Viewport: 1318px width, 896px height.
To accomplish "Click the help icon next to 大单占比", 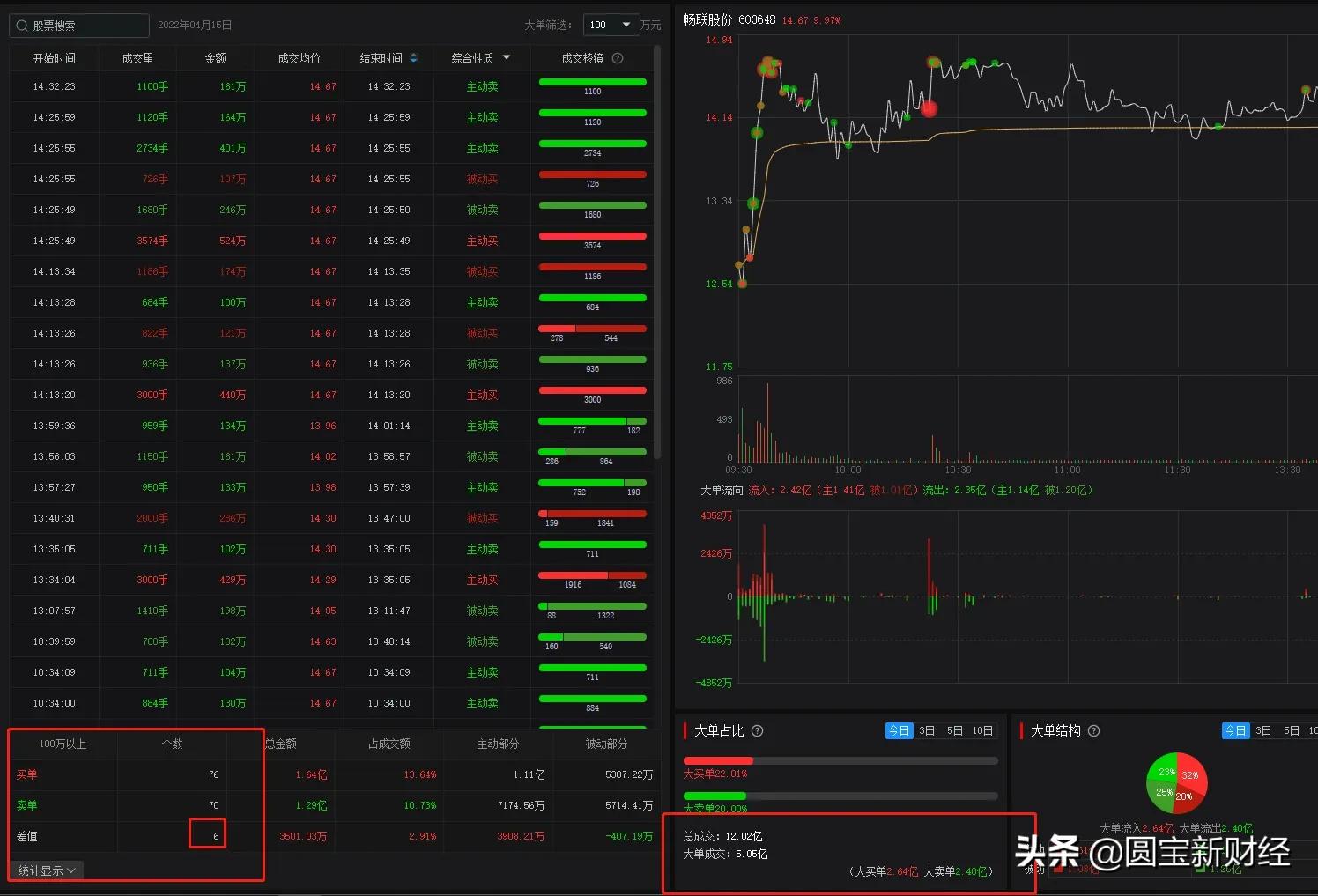I will tap(757, 730).
